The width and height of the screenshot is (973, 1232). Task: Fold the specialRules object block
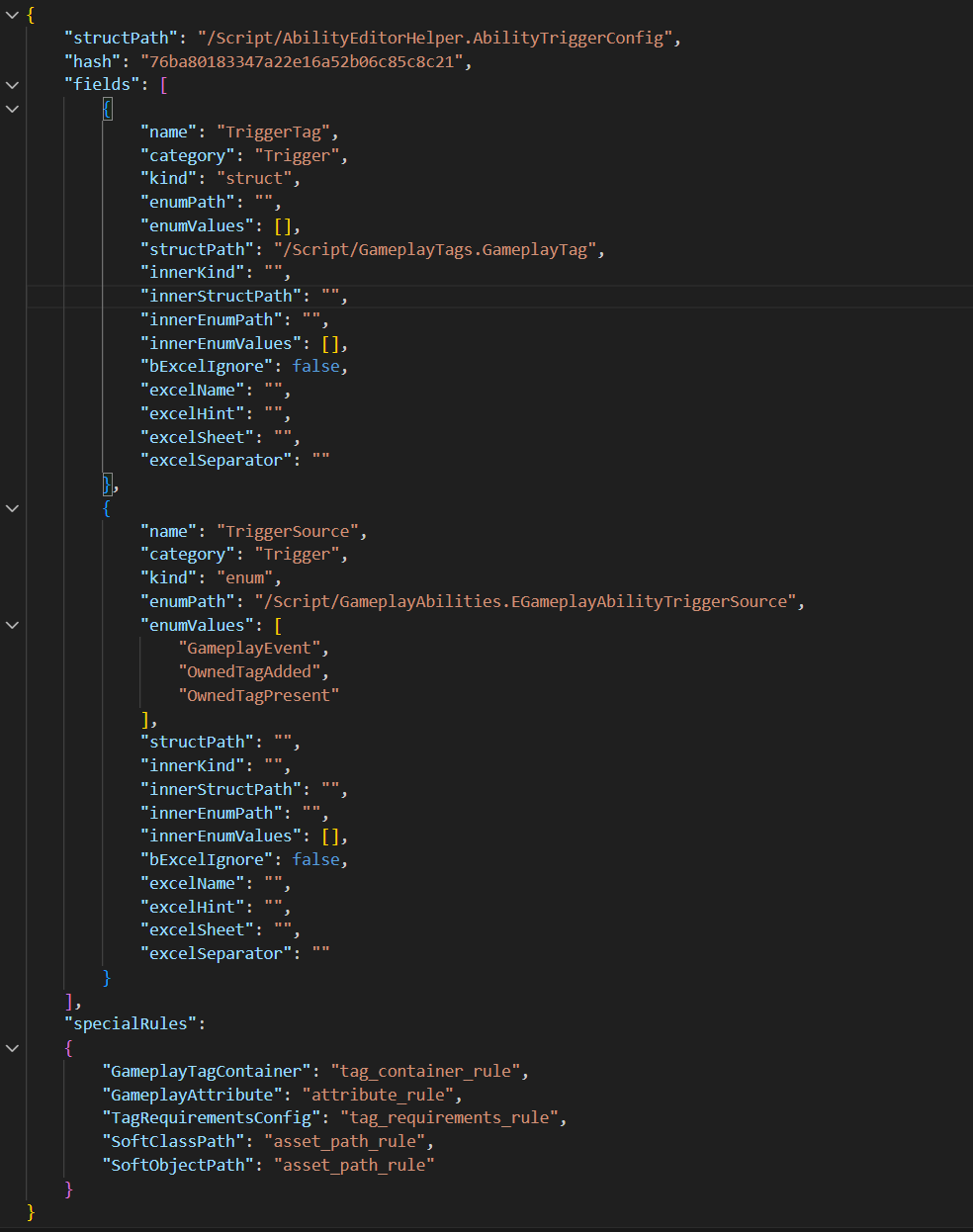coord(12,1047)
